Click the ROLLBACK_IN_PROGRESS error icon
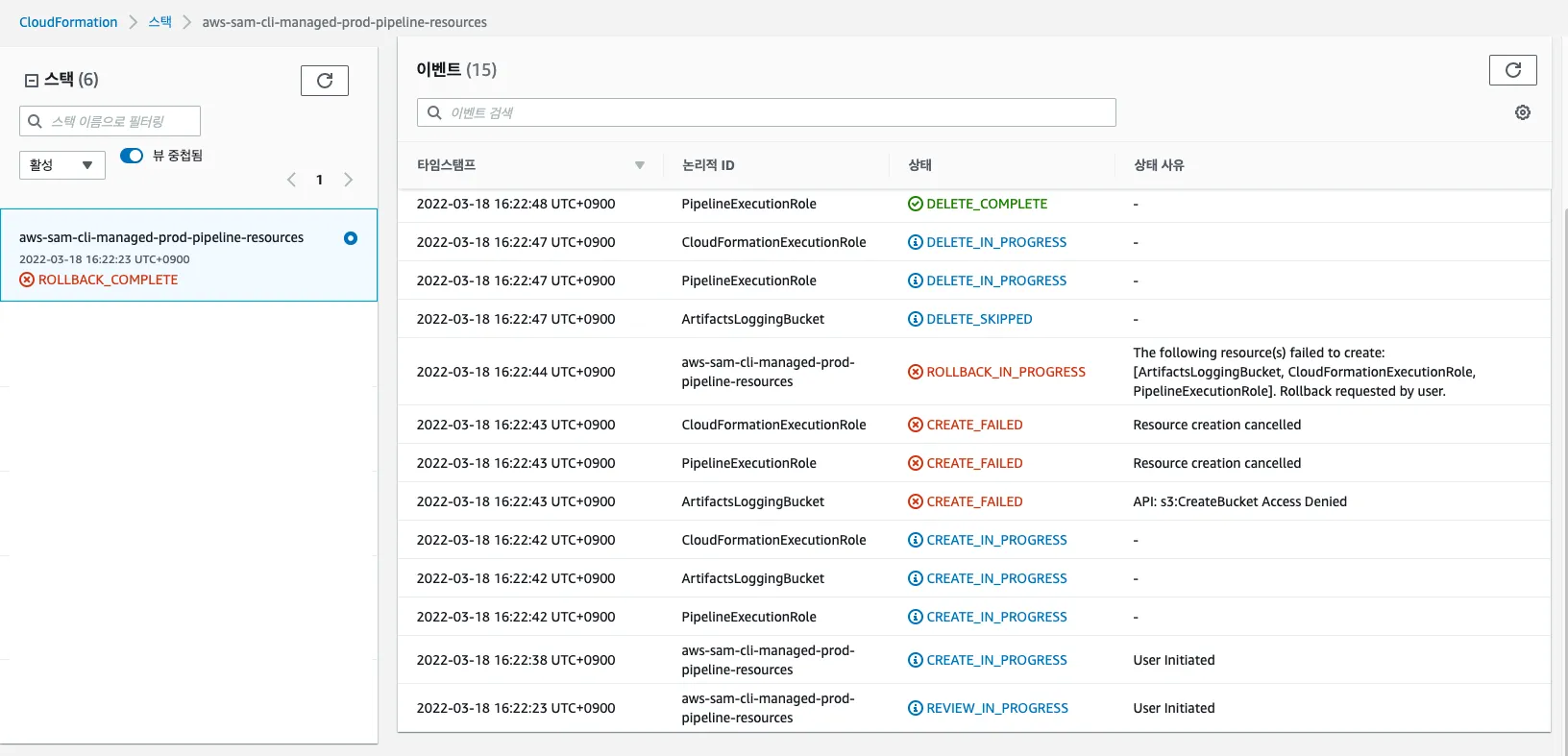Viewport: 1568px width, 756px height. pyautogui.click(x=915, y=372)
